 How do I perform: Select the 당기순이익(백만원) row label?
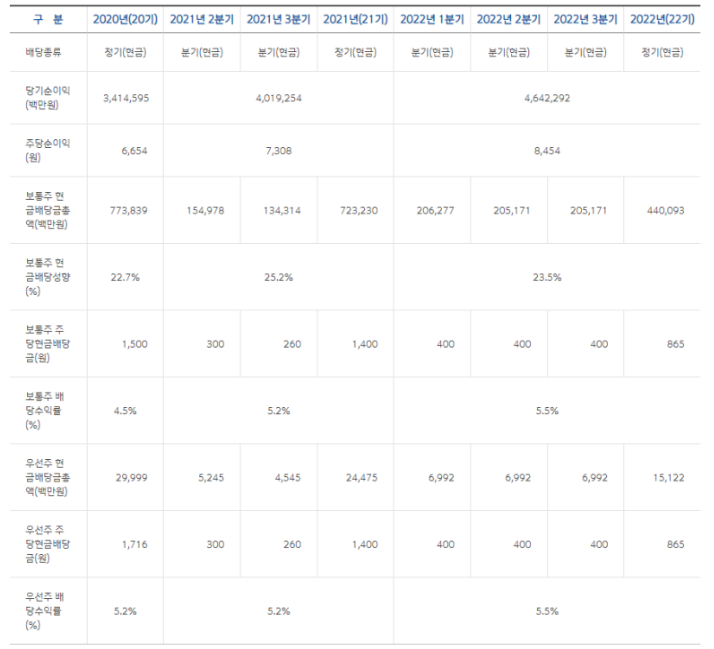[47, 98]
